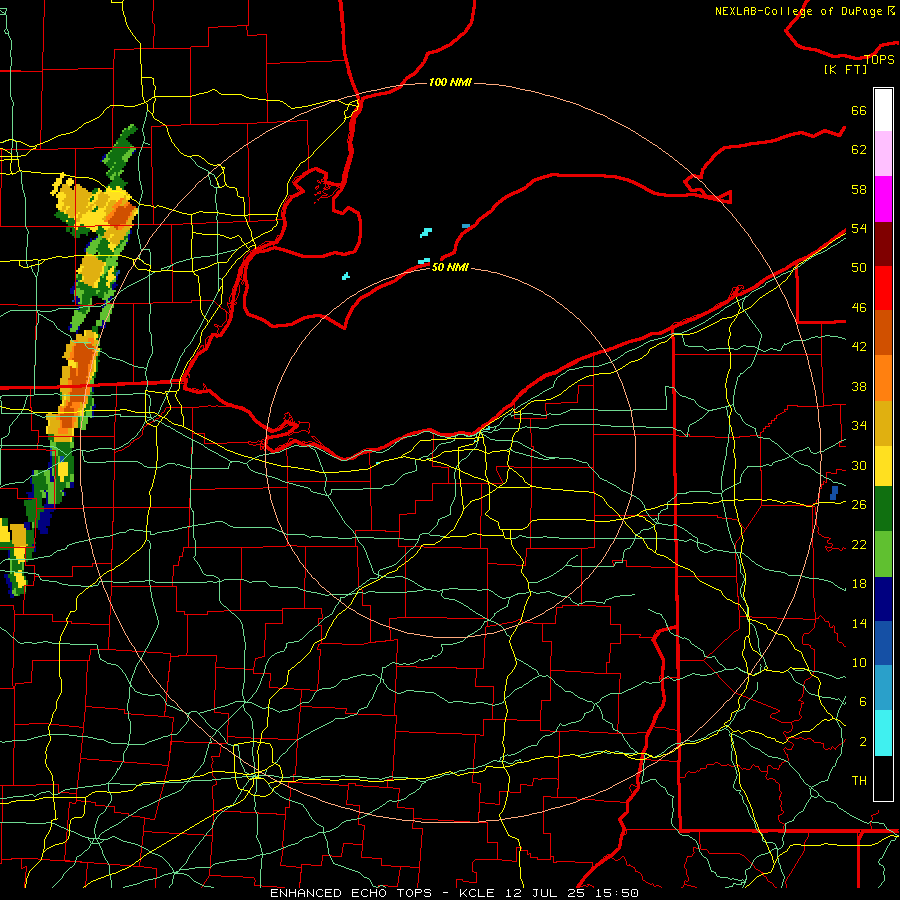Click the isolated blue echo near the east edge

pyautogui.click(x=834, y=492)
